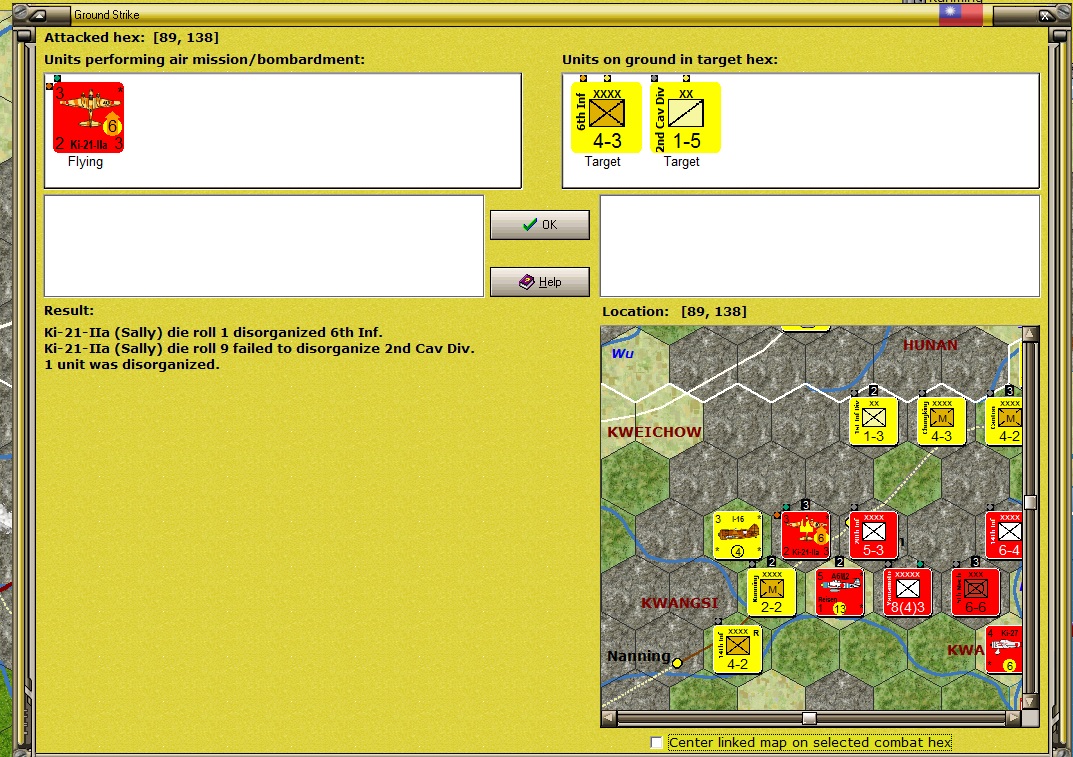
Task: Click the map's vertical scrollbar down arrow
Action: pyautogui.click(x=1031, y=702)
